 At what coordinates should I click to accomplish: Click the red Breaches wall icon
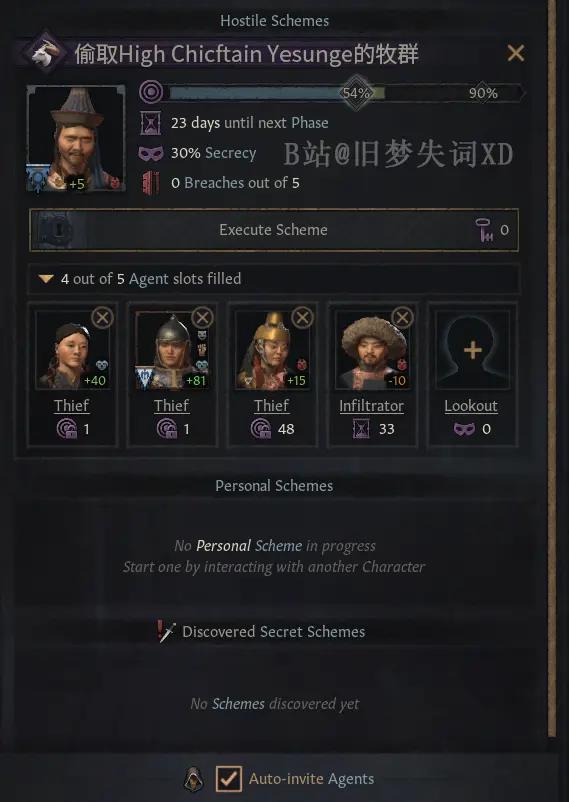pyautogui.click(x=151, y=183)
